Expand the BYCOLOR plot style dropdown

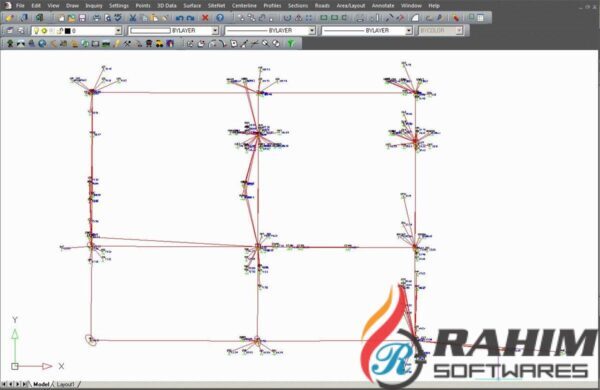tap(459, 31)
